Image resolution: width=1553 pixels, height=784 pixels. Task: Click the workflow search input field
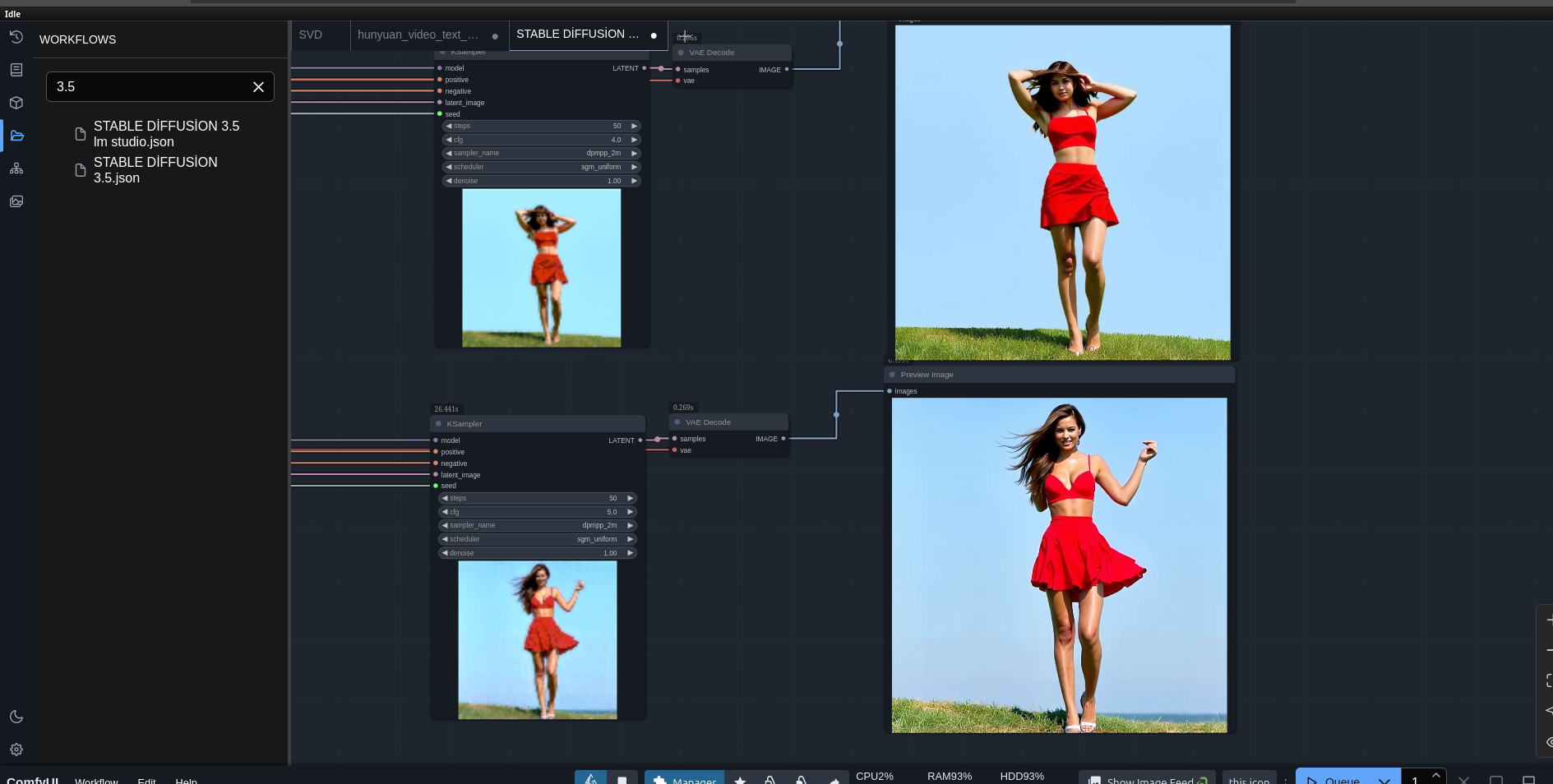[148, 87]
